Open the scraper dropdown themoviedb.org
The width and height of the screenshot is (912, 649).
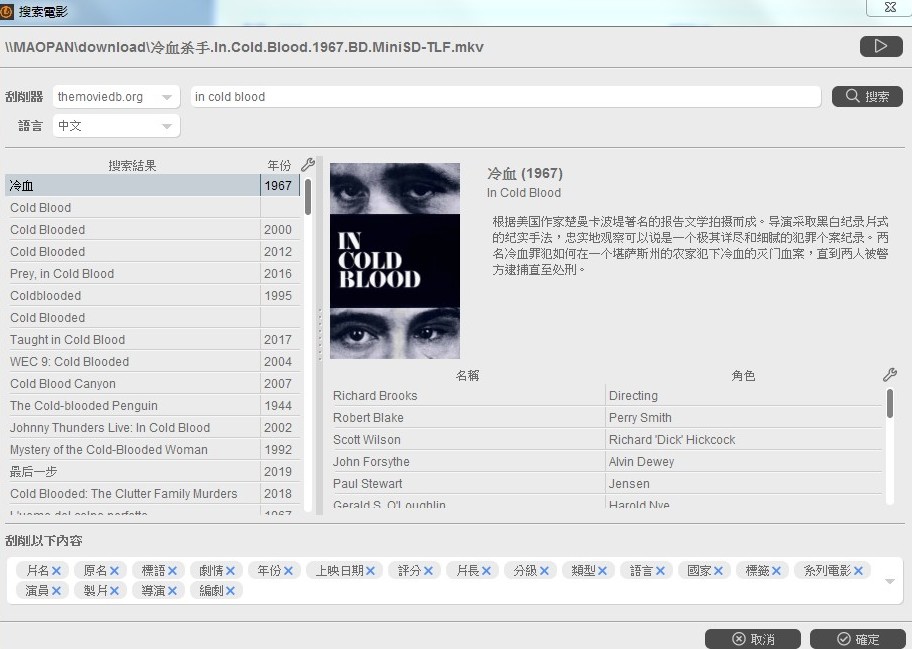click(x=116, y=97)
